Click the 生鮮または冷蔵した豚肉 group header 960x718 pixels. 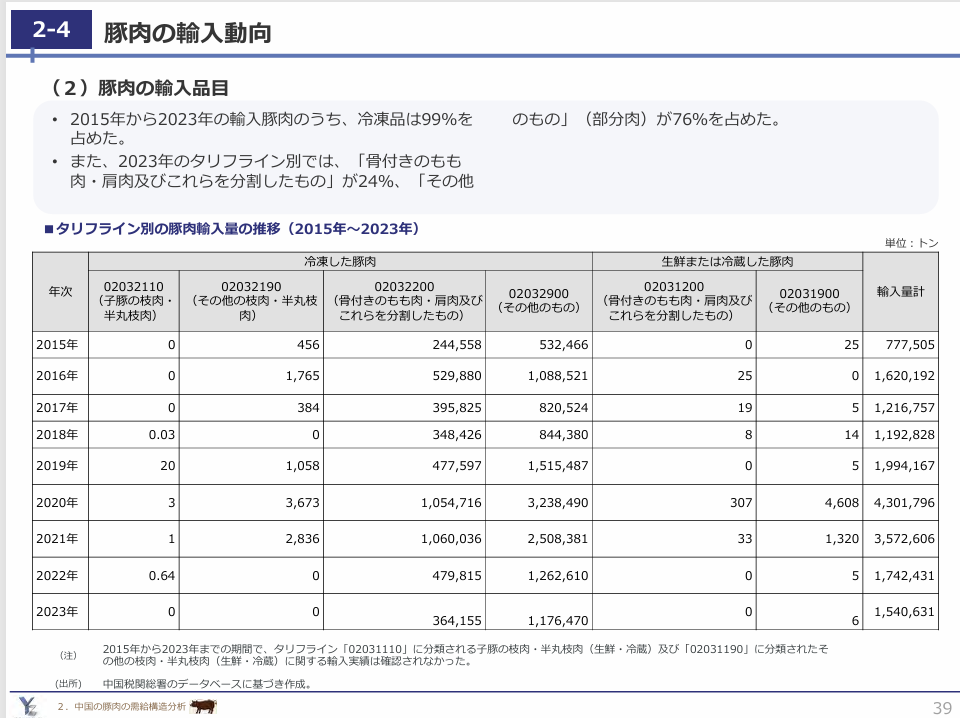[x=727, y=261]
